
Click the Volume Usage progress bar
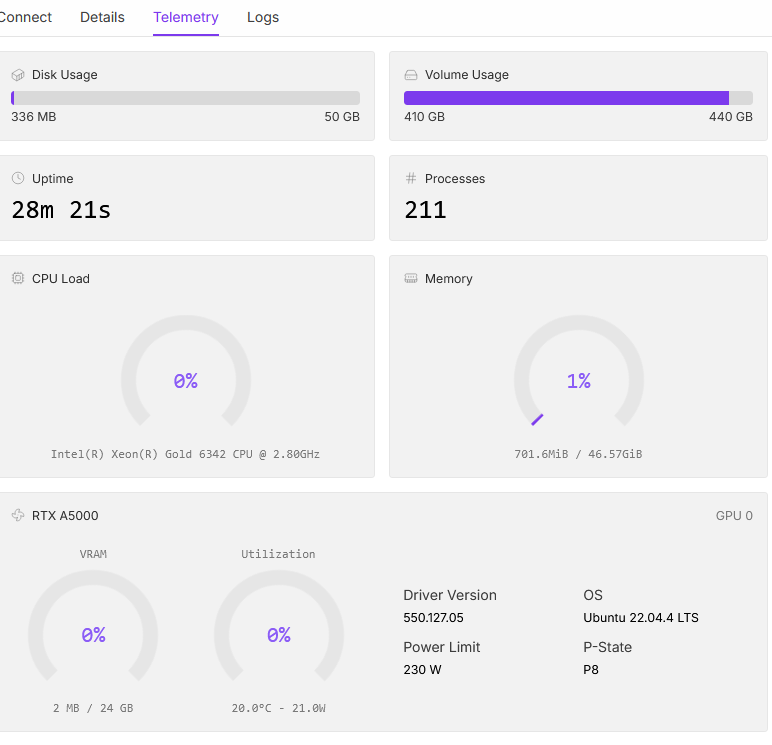coord(578,97)
